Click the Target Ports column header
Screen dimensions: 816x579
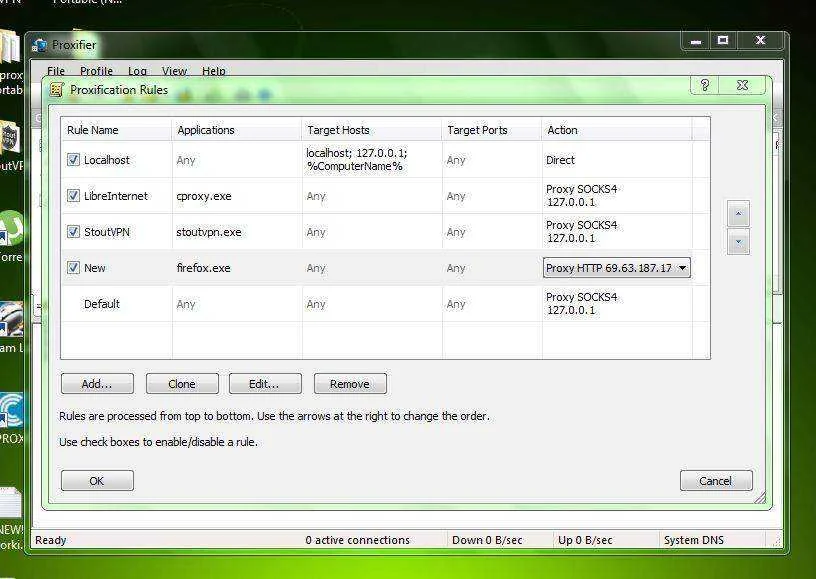[492, 130]
